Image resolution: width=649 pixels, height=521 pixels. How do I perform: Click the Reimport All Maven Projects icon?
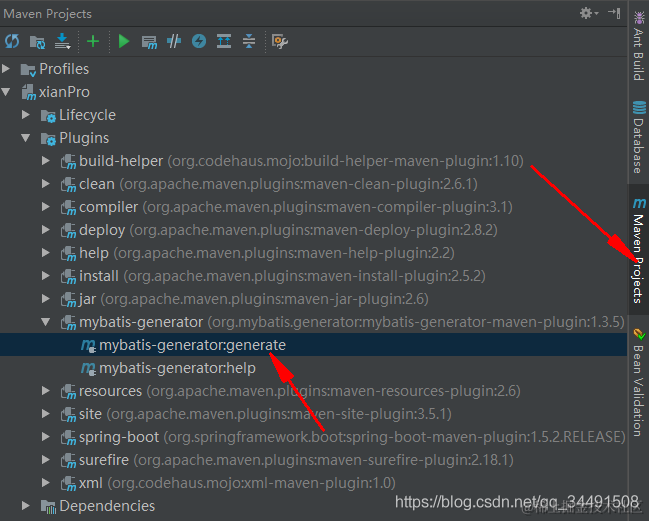(x=12, y=41)
